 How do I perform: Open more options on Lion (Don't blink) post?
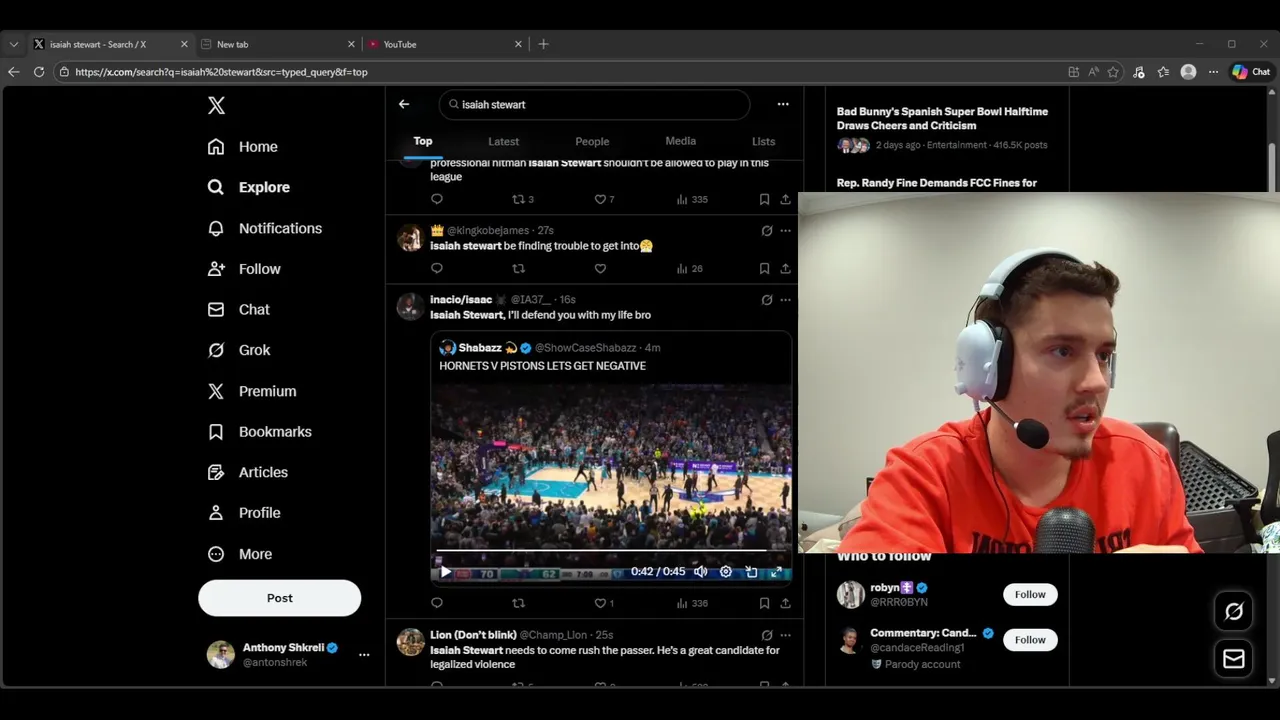786,635
